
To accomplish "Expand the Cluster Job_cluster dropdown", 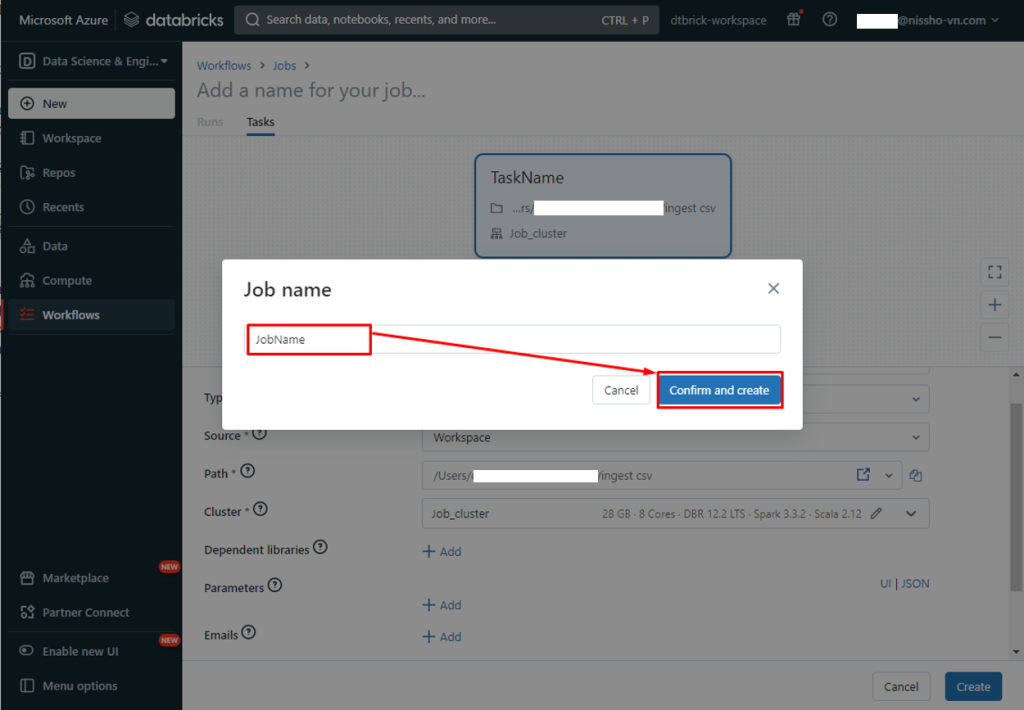I will click(911, 513).
